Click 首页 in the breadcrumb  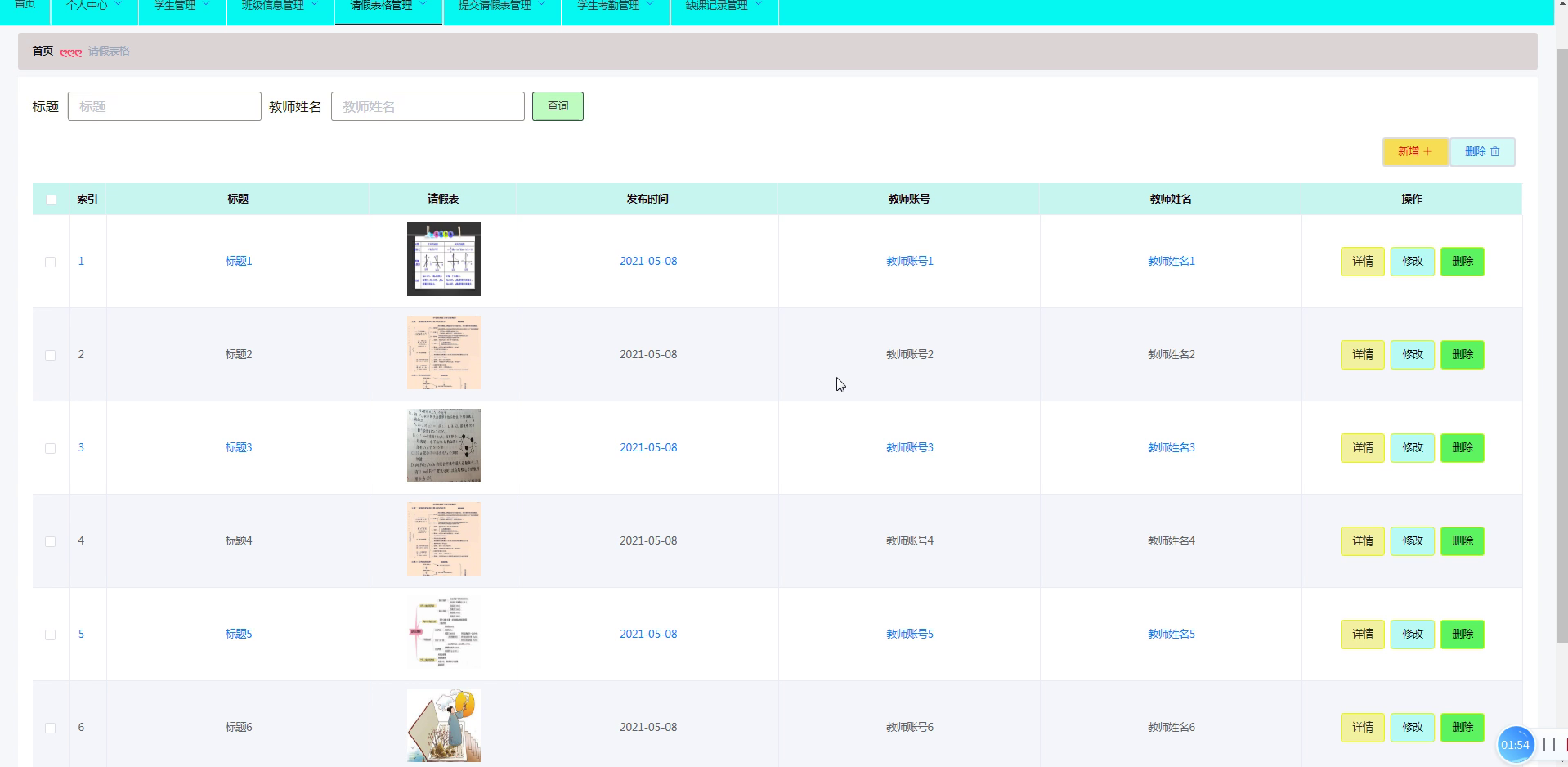point(43,51)
